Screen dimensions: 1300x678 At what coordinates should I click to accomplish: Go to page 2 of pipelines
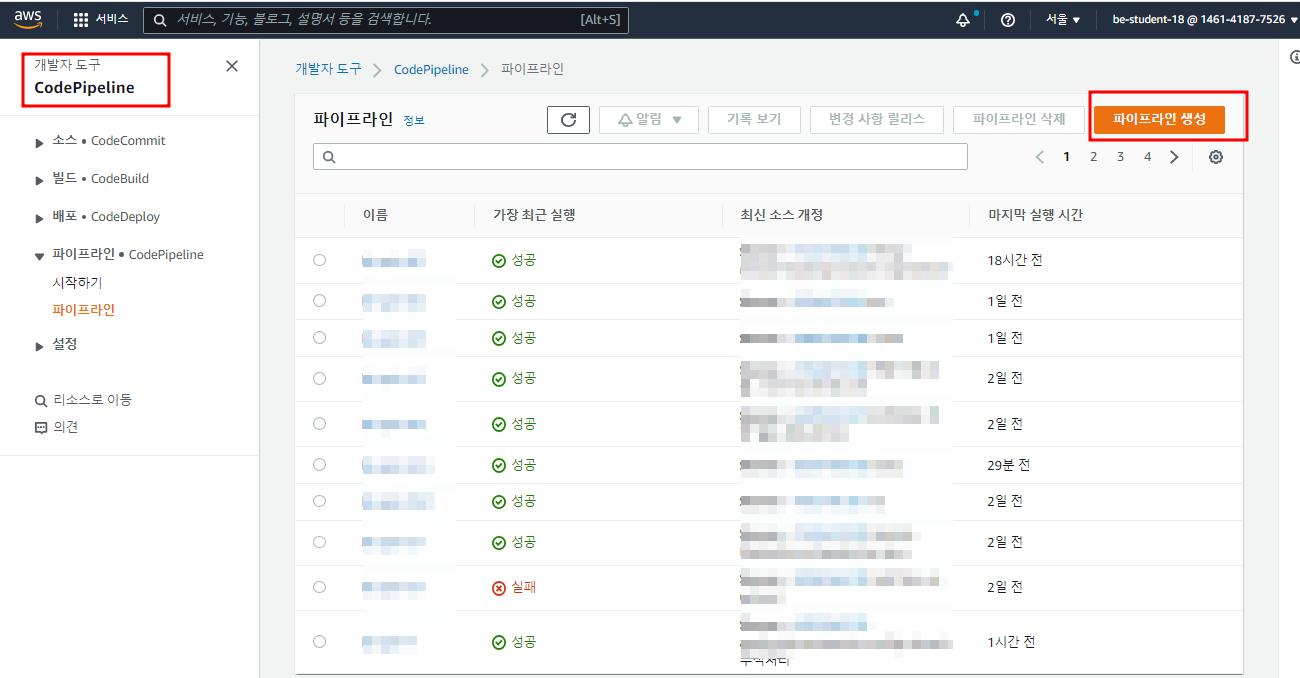1094,157
